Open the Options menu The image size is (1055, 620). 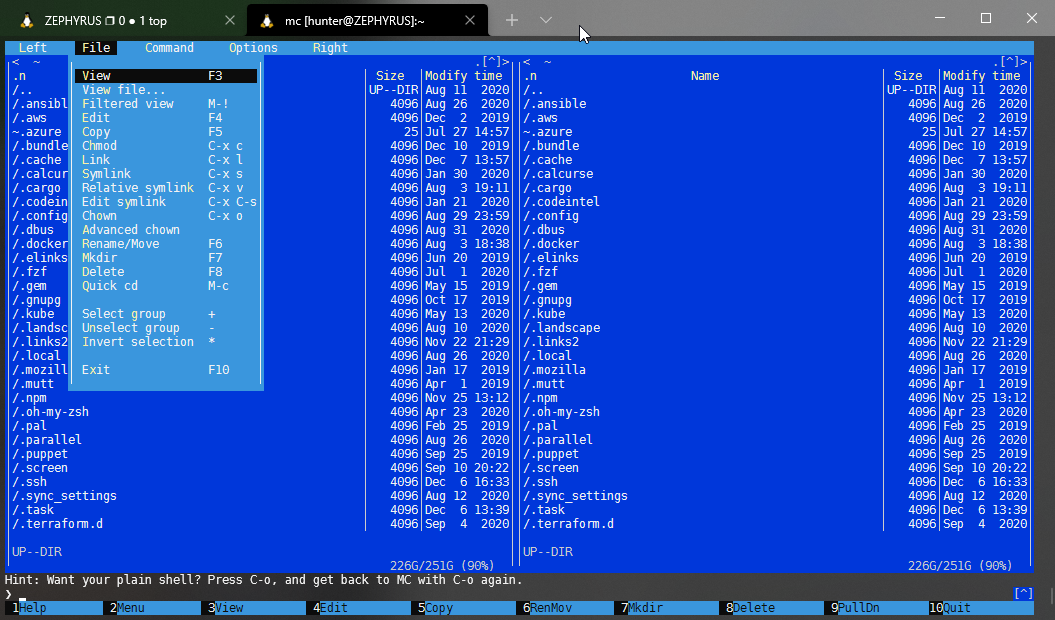tap(252, 47)
